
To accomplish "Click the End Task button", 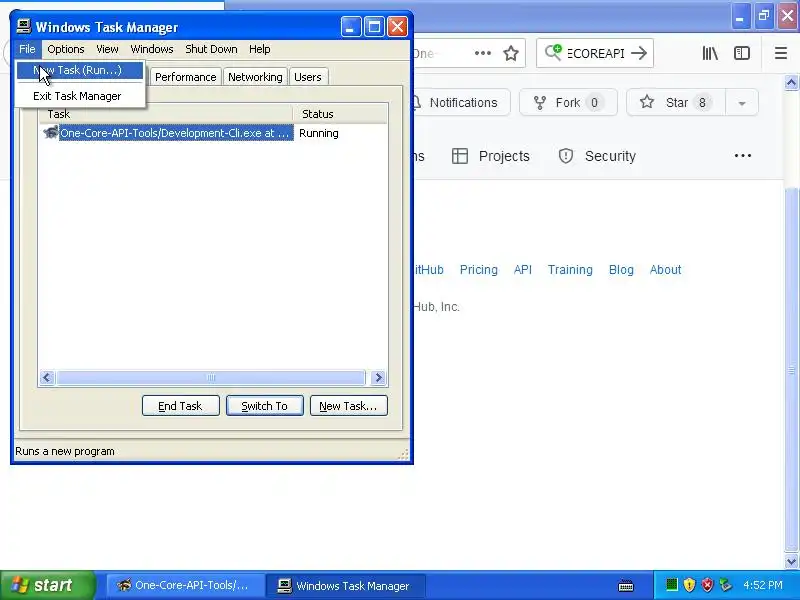I will 181,406.
